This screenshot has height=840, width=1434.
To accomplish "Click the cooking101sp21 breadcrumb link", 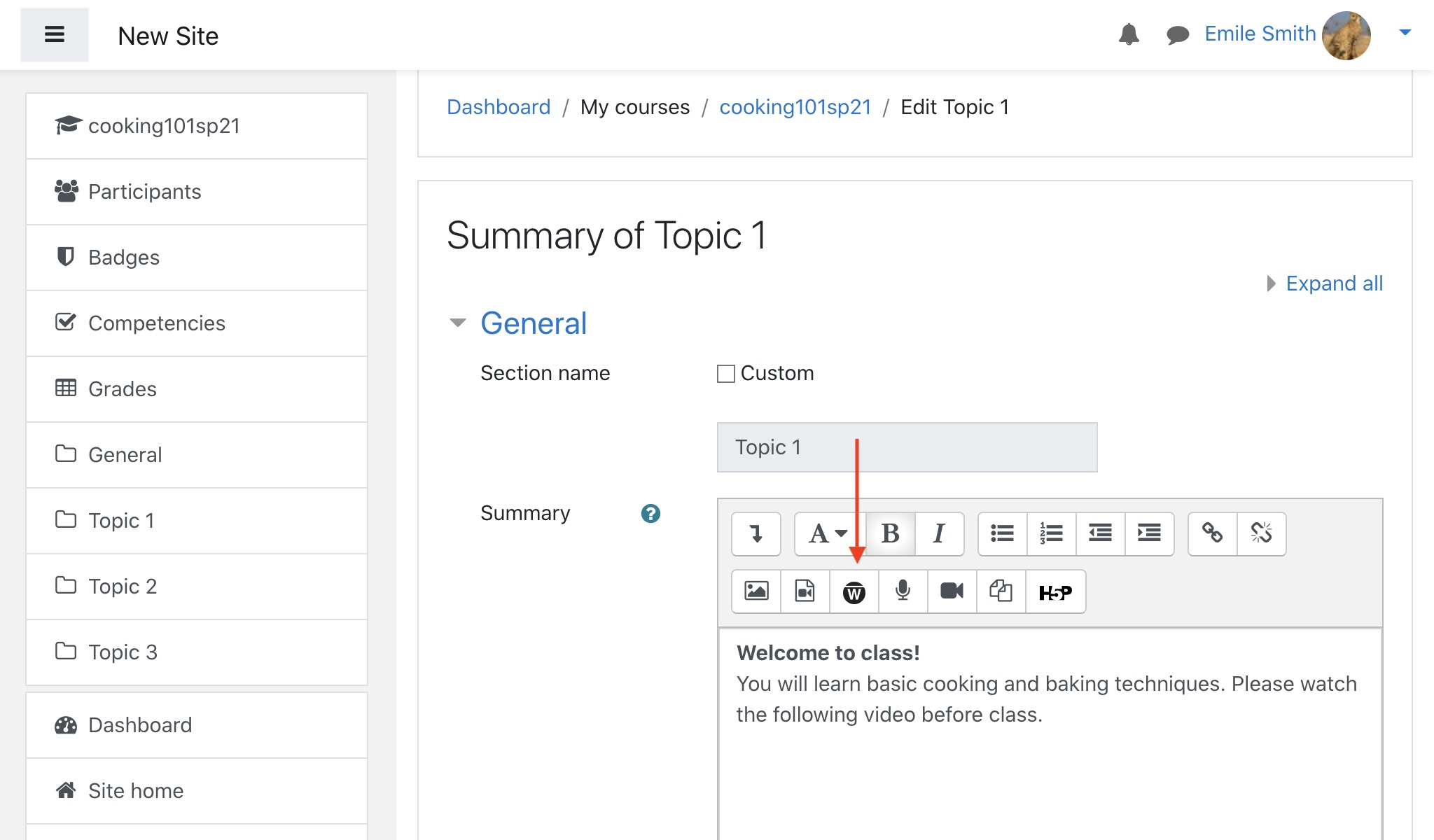I will (x=795, y=107).
